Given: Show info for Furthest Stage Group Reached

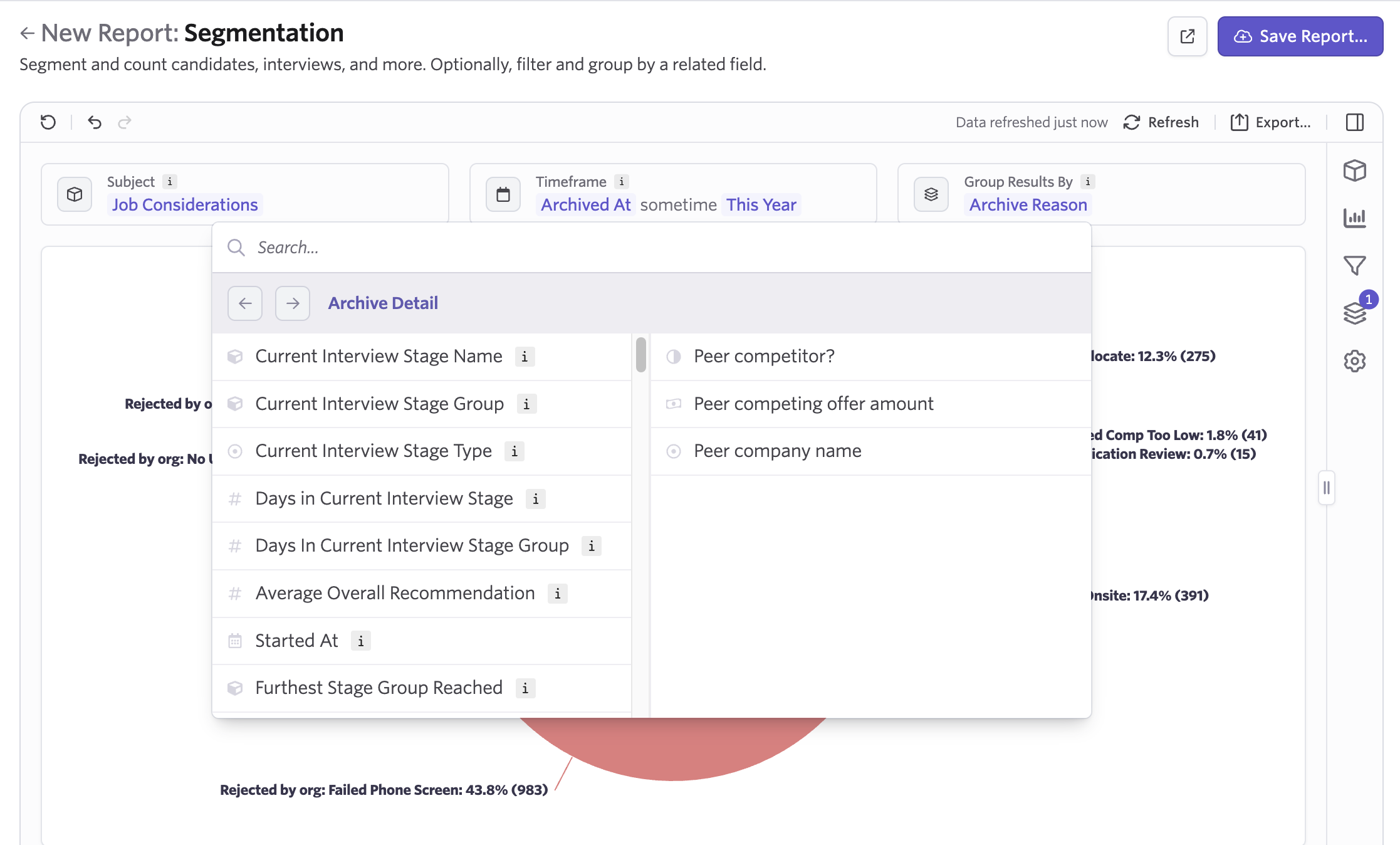Looking at the screenshot, I should (x=525, y=688).
